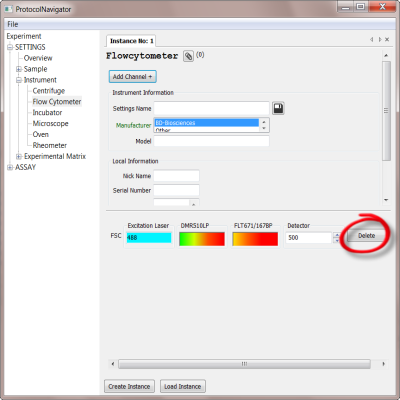Delete the FSC channel row
The height and width of the screenshot is (400, 400).
point(366,236)
